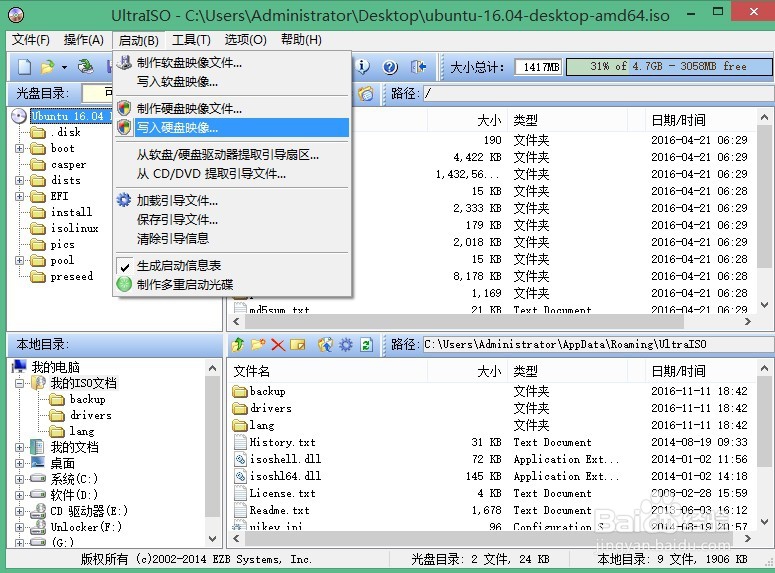
Task: Expand the dists folder tree node
Action: [x=19, y=180]
